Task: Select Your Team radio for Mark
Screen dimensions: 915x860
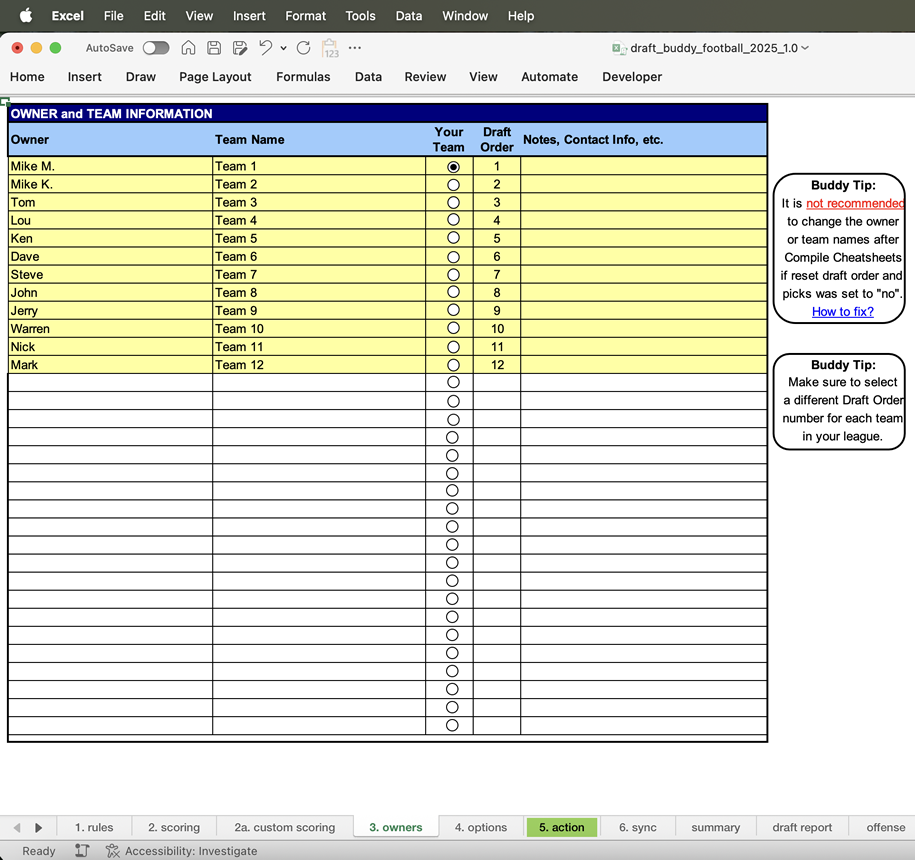Action: coord(453,365)
